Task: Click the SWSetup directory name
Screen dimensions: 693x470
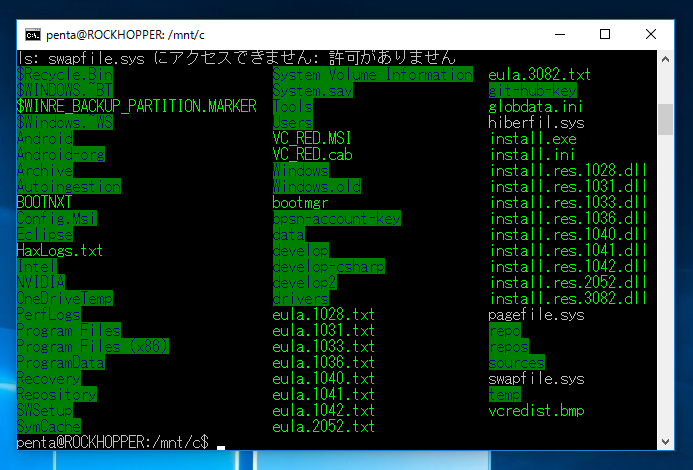Action: click(x=45, y=410)
